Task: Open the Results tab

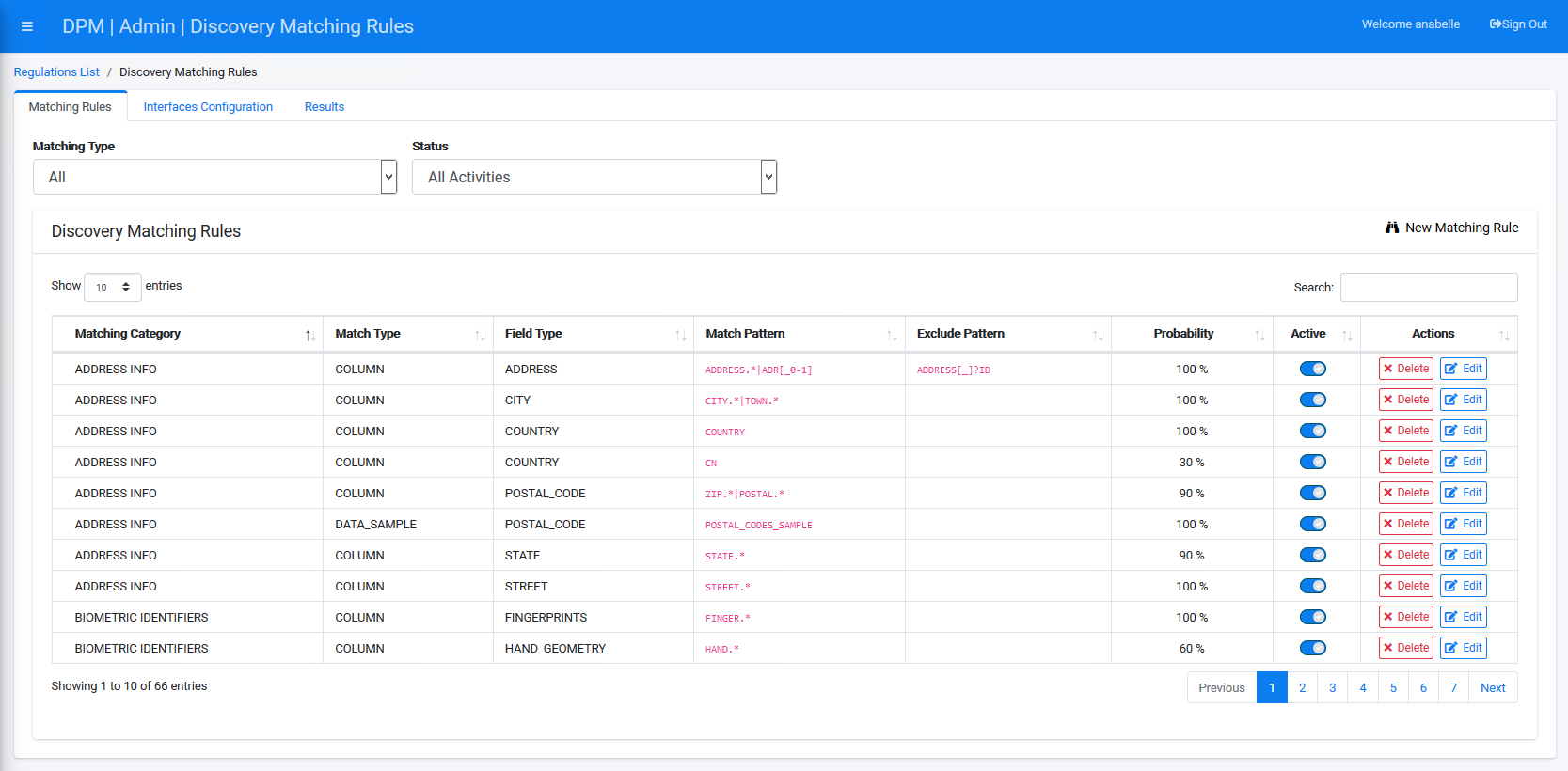Action: pos(325,107)
